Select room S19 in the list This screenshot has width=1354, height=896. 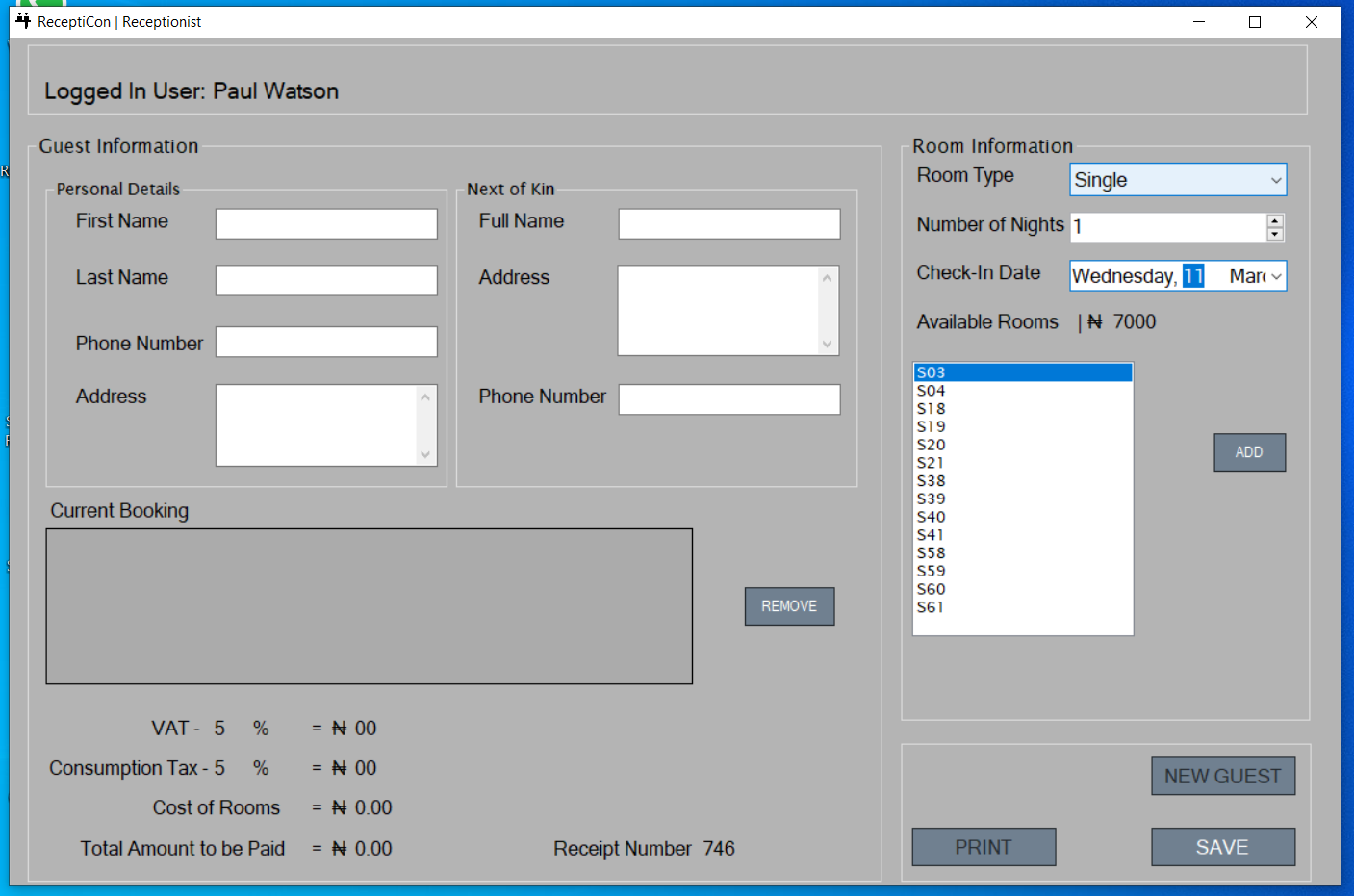tap(1023, 426)
